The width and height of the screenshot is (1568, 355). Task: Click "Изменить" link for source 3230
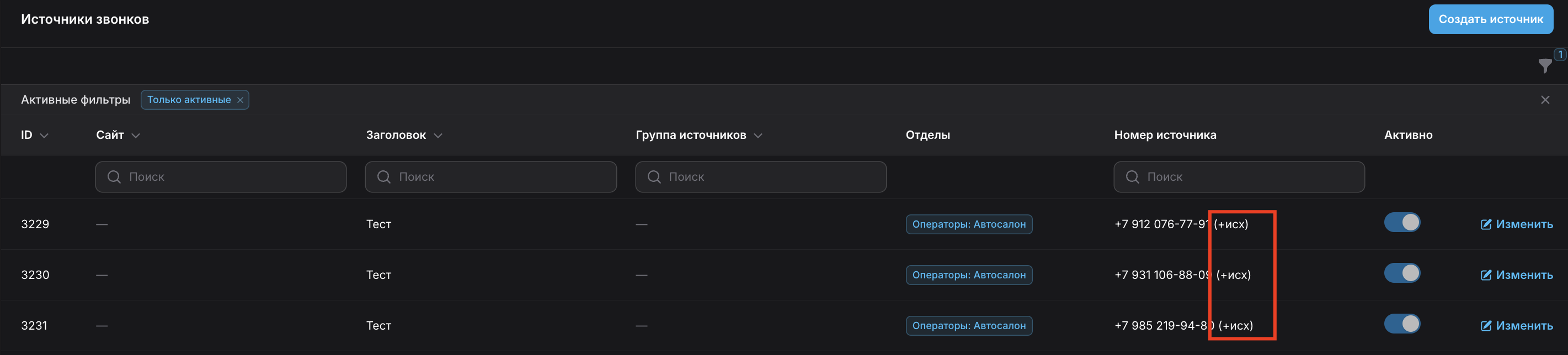click(x=1524, y=275)
